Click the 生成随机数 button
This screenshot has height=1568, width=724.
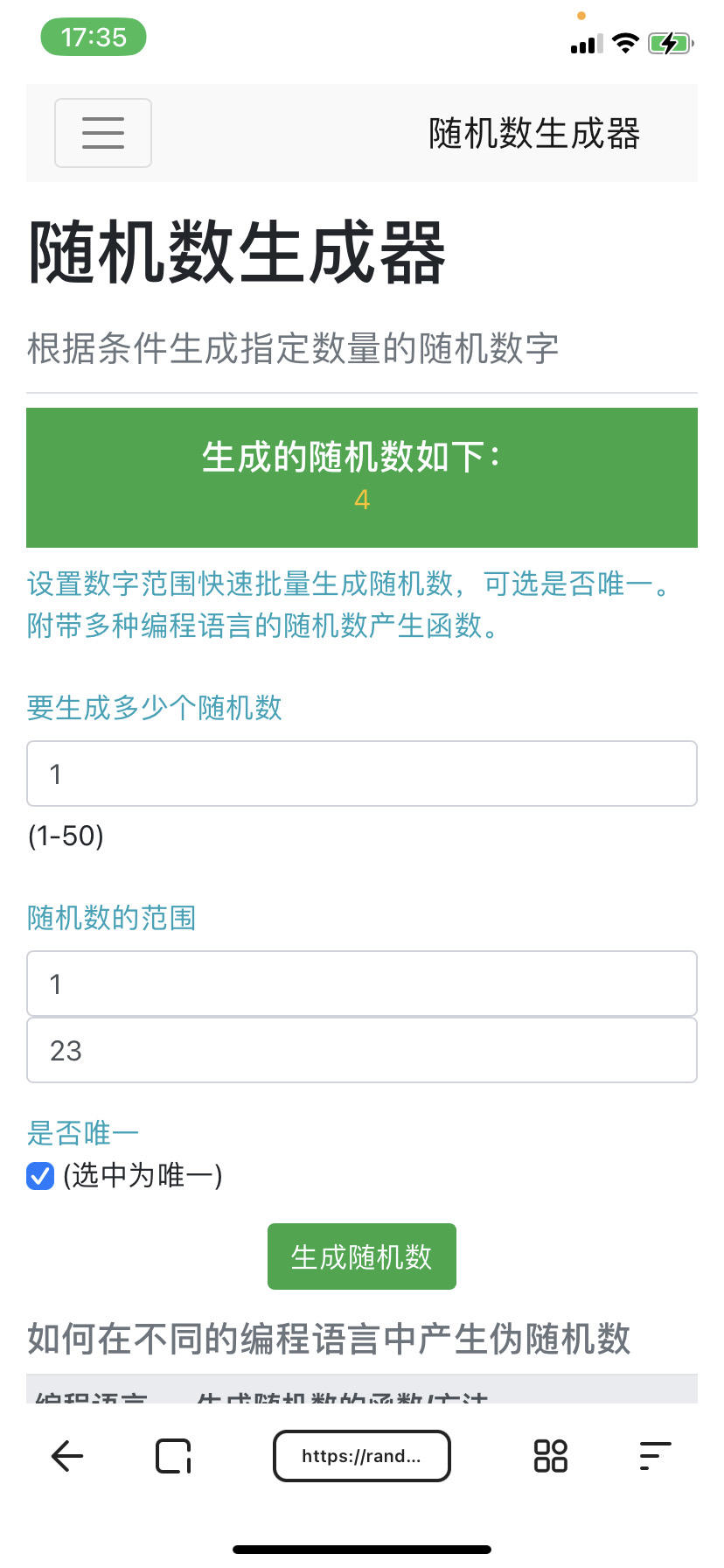tap(362, 1256)
